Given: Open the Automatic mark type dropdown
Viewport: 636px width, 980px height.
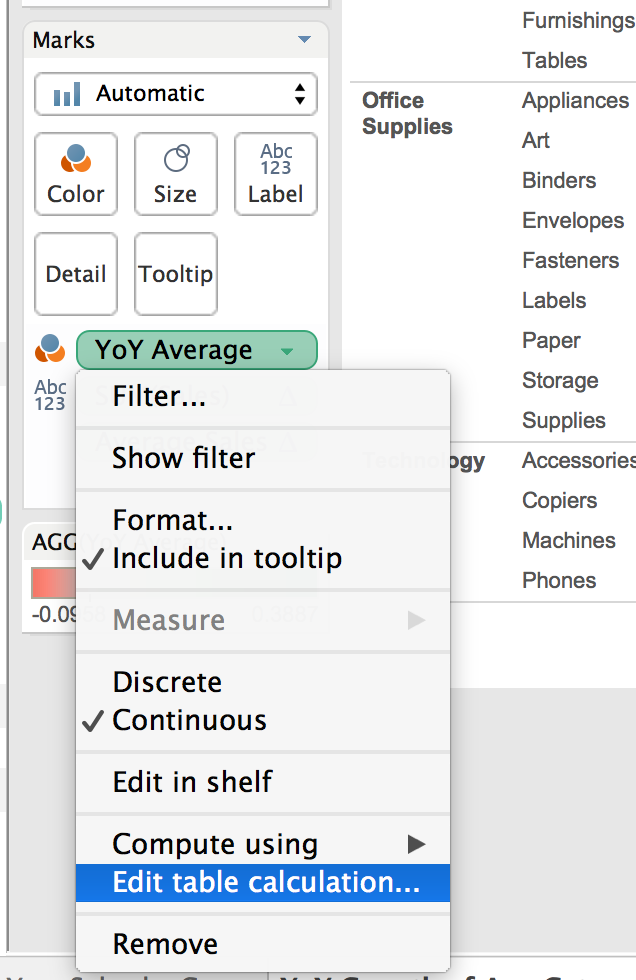Looking at the screenshot, I should 176,95.
